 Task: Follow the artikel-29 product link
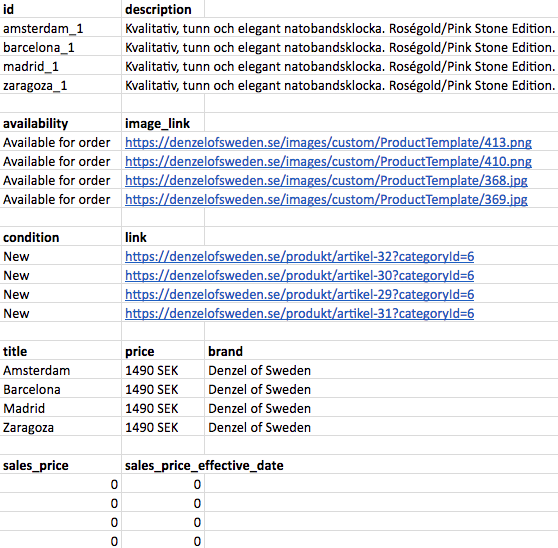[299, 295]
